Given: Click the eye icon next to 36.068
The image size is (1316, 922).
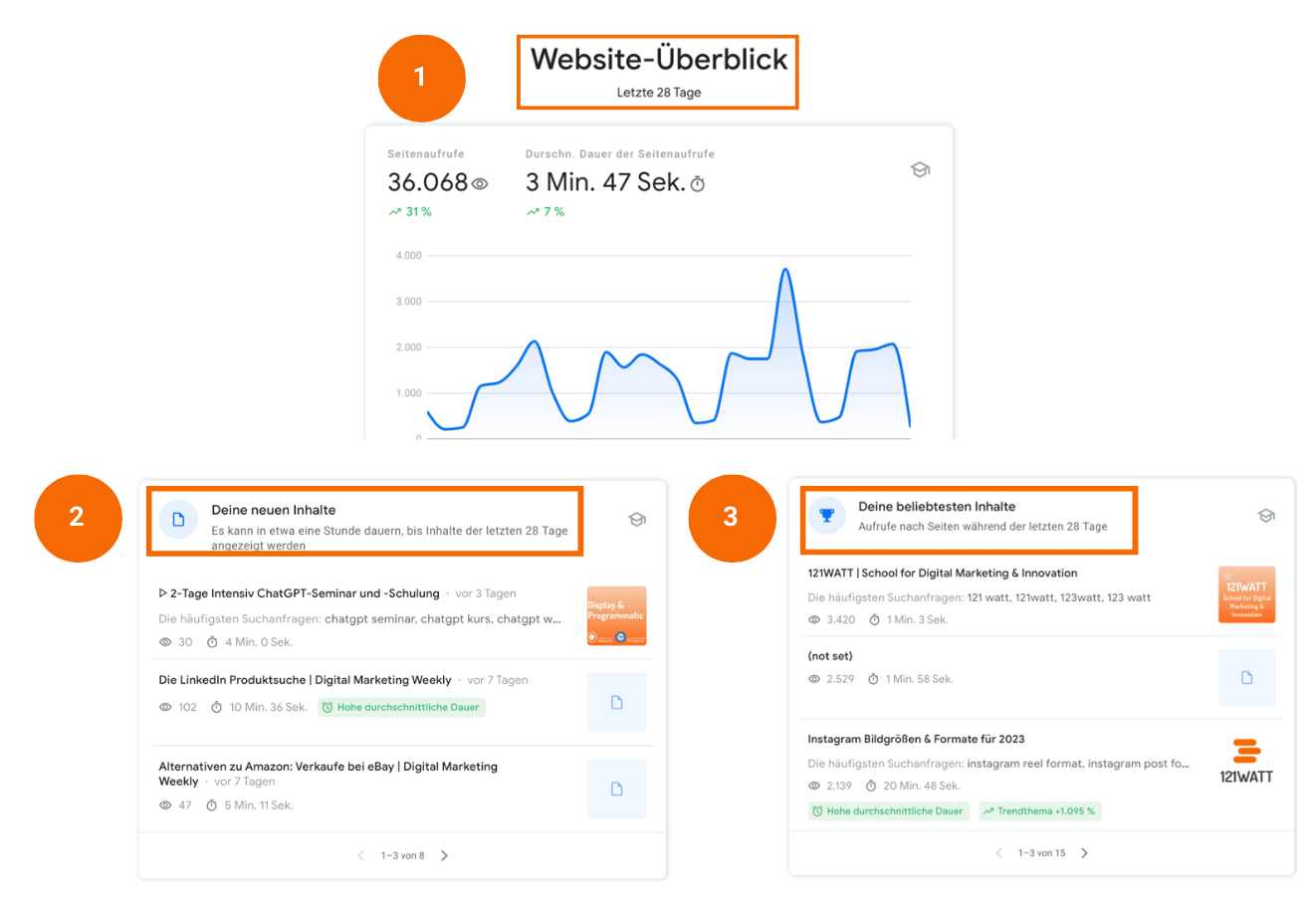Looking at the screenshot, I should 480,184.
